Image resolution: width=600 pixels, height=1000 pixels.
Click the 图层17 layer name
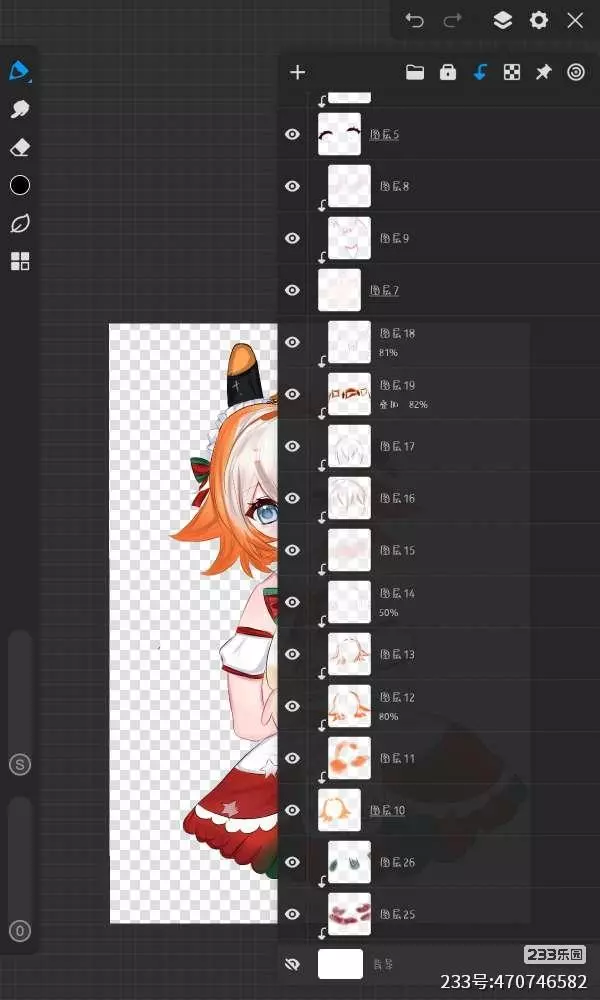tap(397, 446)
